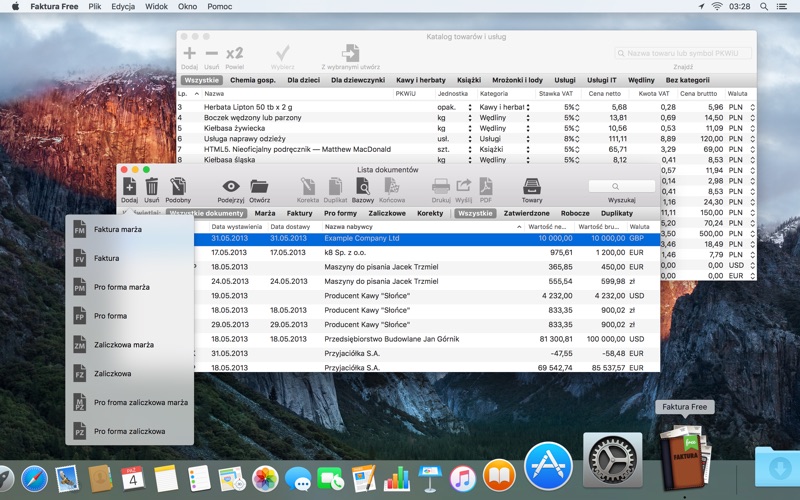800x500 pixels.
Task: Open App Store from the Dock
Action: [x=548, y=466]
